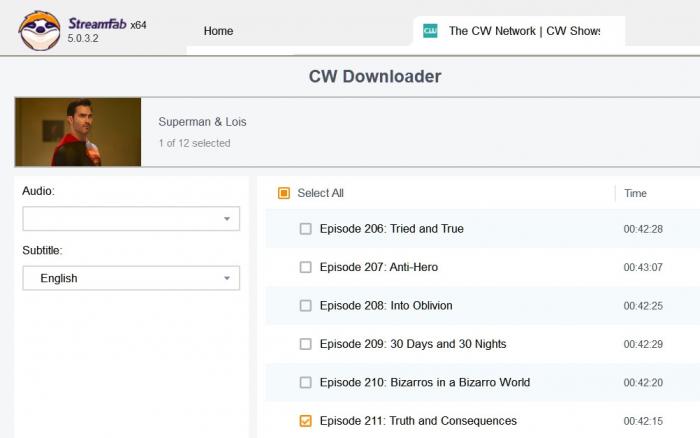
Task: Click the 00:42:29 duration
Action: tap(643, 344)
